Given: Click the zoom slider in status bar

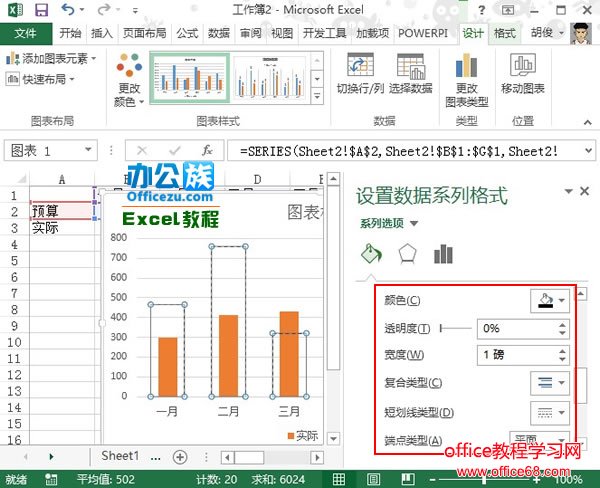Looking at the screenshot, I should pos(485,479).
